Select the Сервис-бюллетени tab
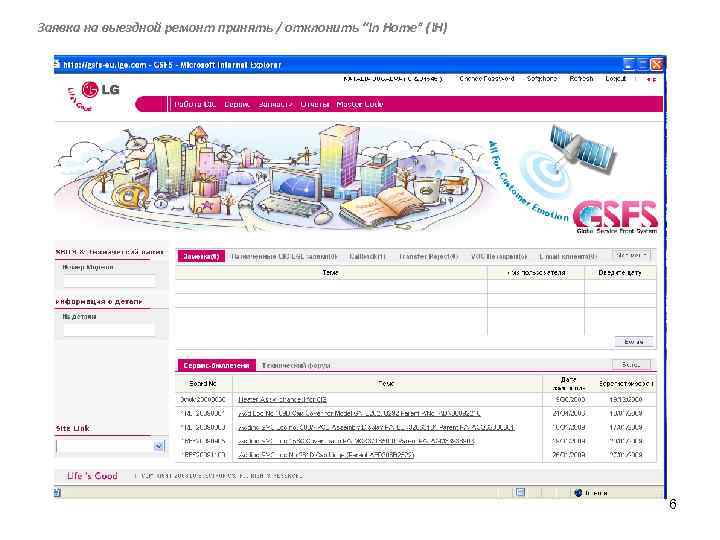Image resolution: width=720 pixels, height=540 pixels. coord(216,366)
